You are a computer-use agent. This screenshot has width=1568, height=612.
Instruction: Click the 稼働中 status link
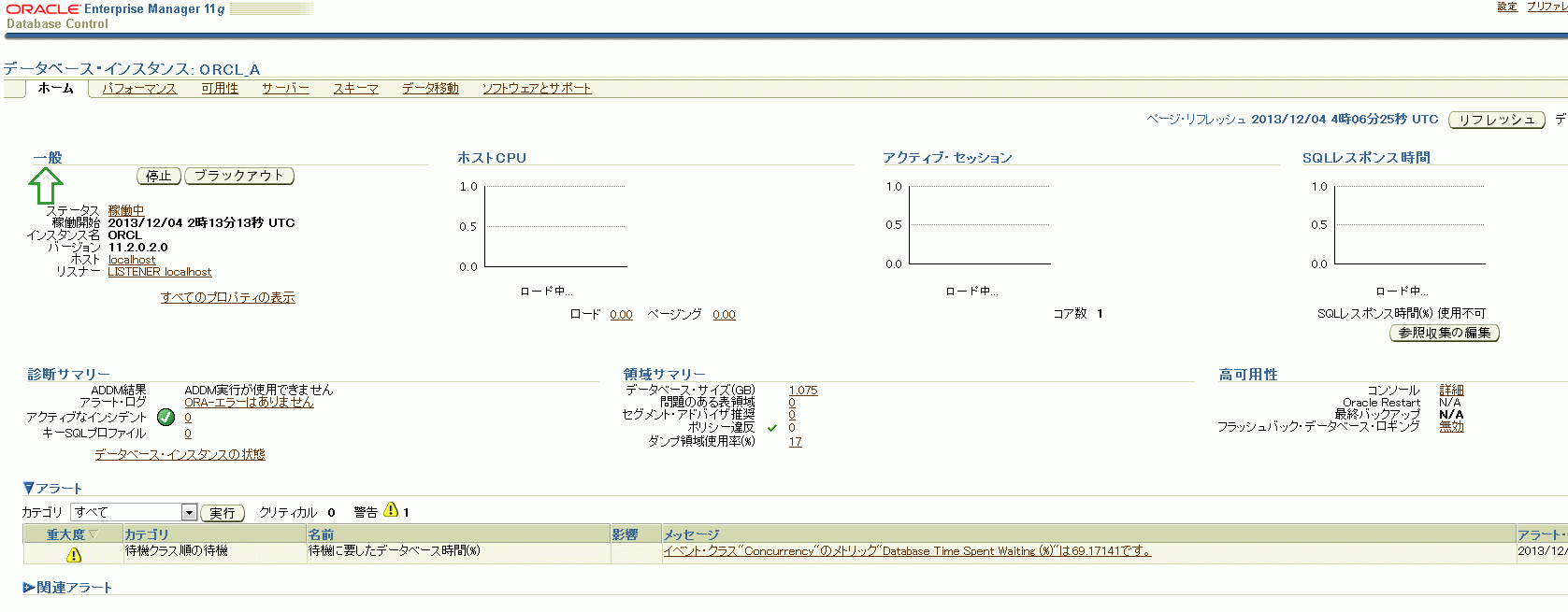(x=126, y=211)
